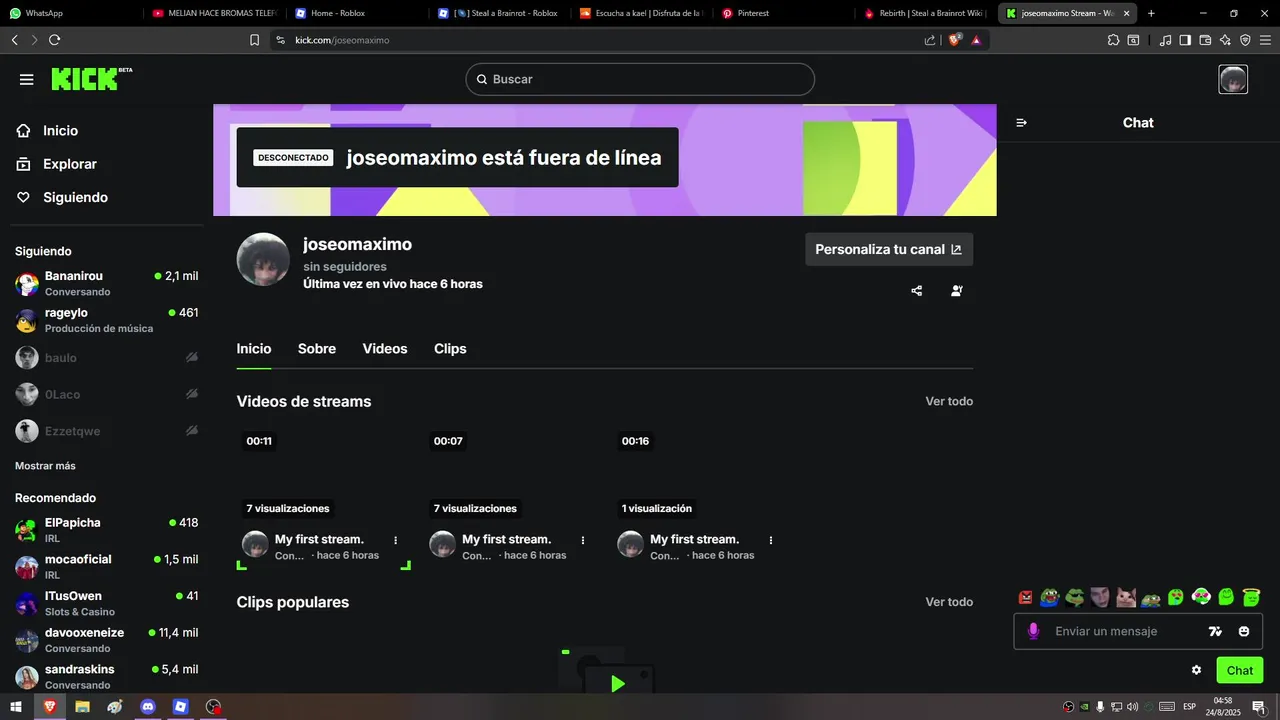
Task: Open the 7TV emote menu in chat
Action: pyautogui.click(x=1215, y=631)
